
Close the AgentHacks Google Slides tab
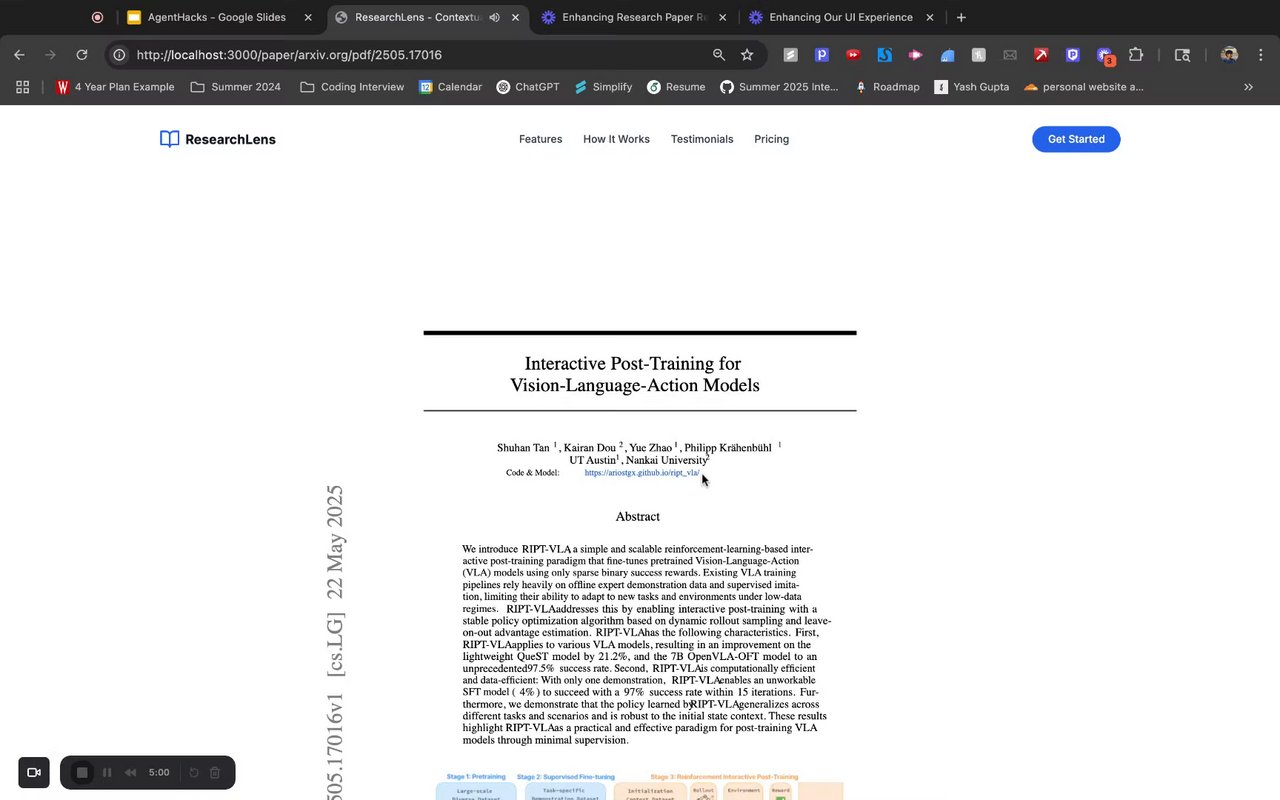(x=308, y=17)
